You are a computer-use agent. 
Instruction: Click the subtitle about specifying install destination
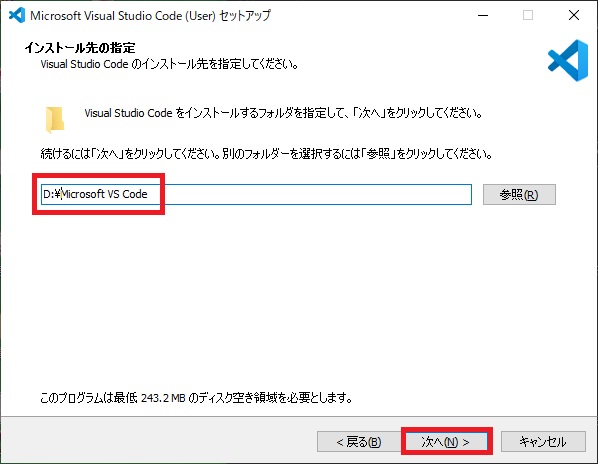coord(169,64)
